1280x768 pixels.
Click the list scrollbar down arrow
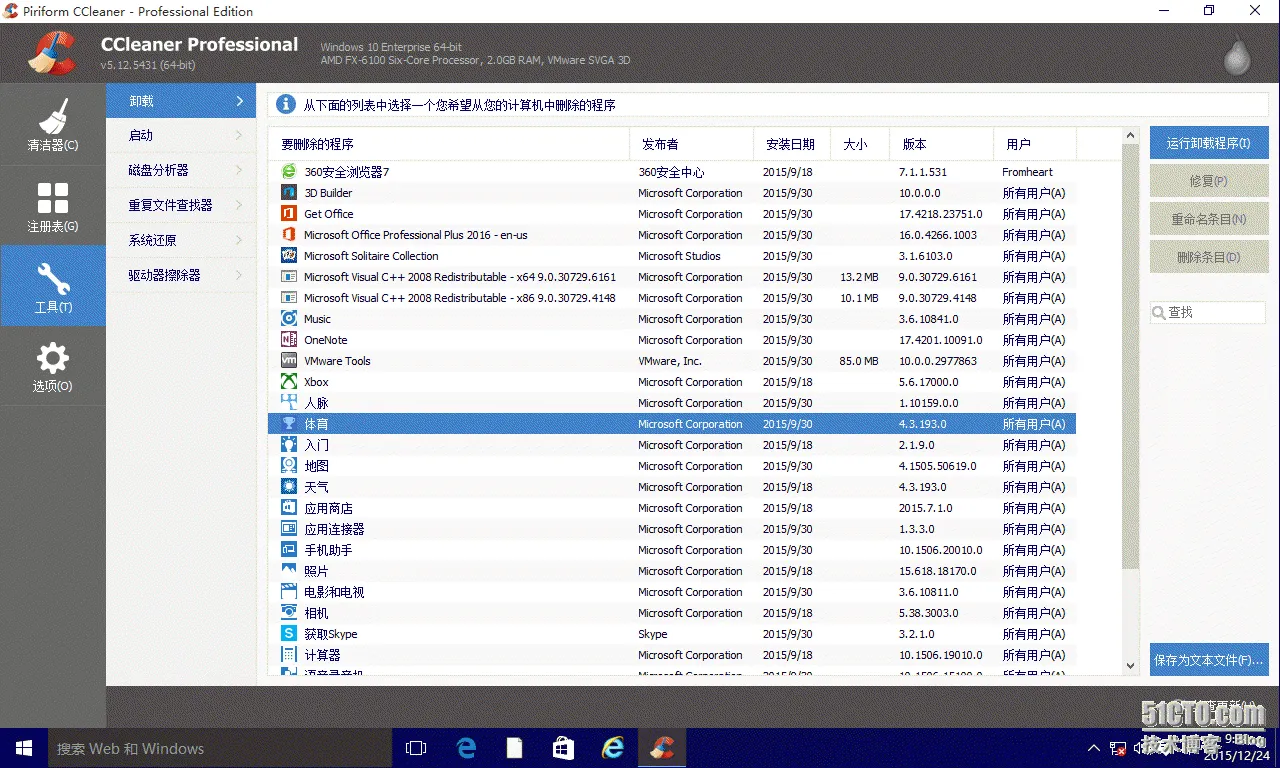point(1131,666)
